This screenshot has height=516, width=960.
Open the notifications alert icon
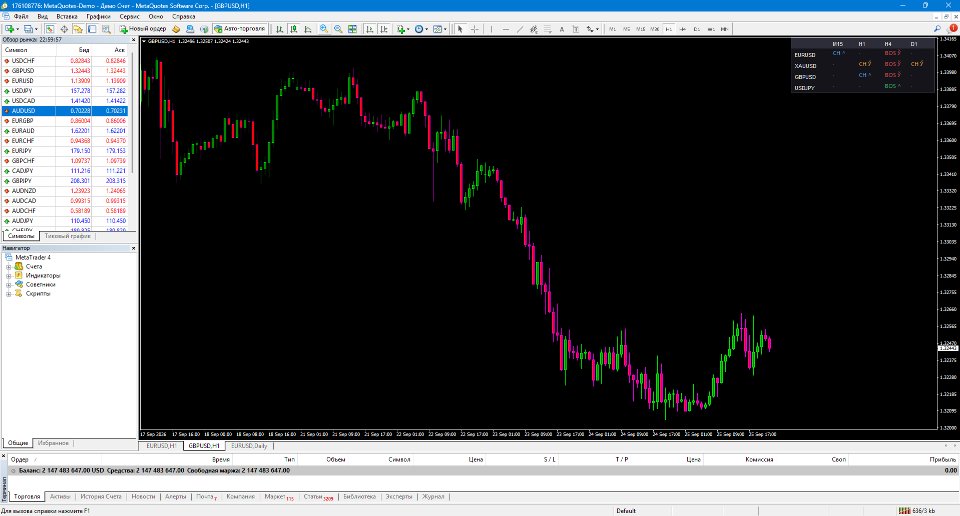tap(952, 29)
